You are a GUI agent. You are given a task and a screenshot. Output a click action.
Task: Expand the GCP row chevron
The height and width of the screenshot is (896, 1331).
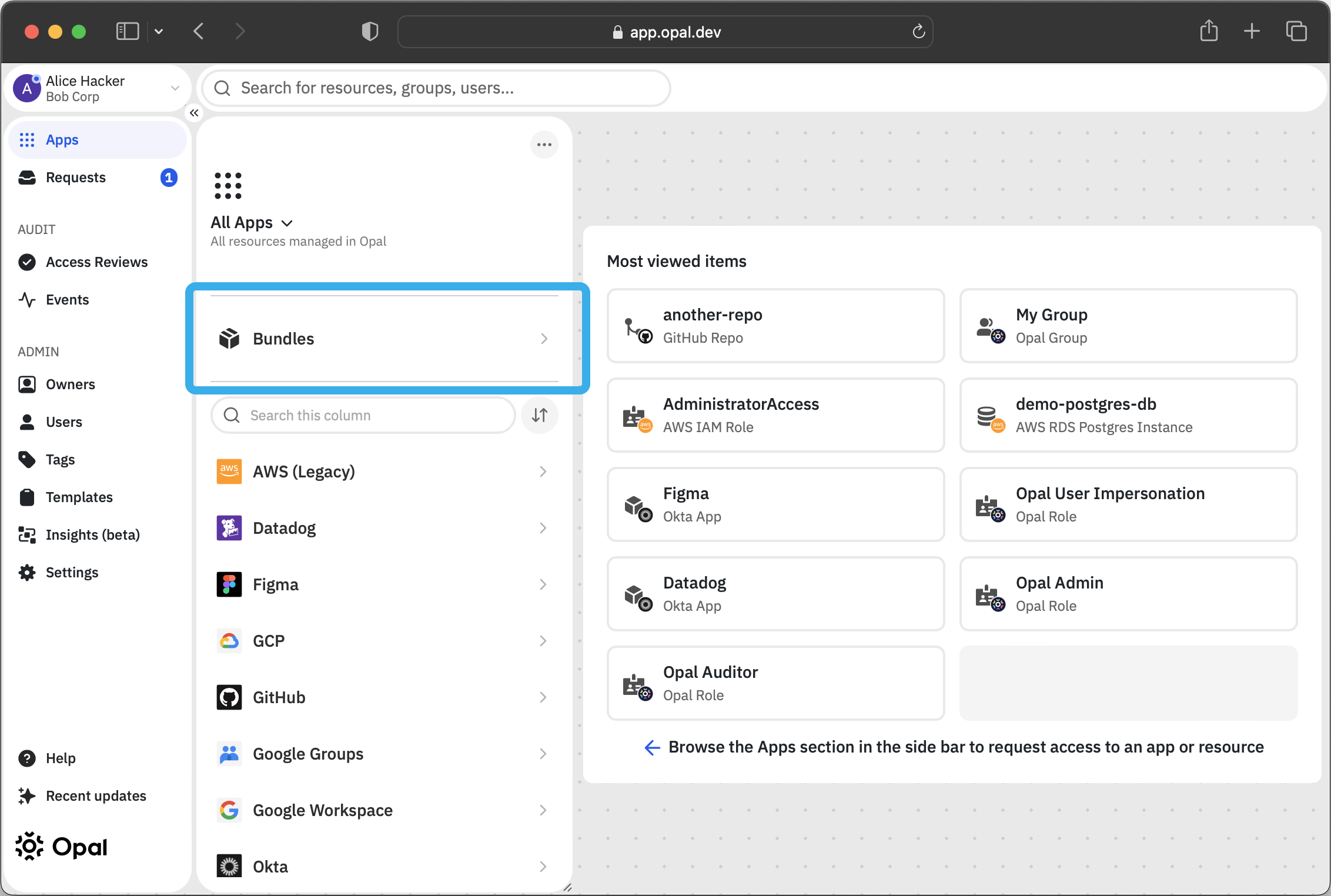pos(543,641)
